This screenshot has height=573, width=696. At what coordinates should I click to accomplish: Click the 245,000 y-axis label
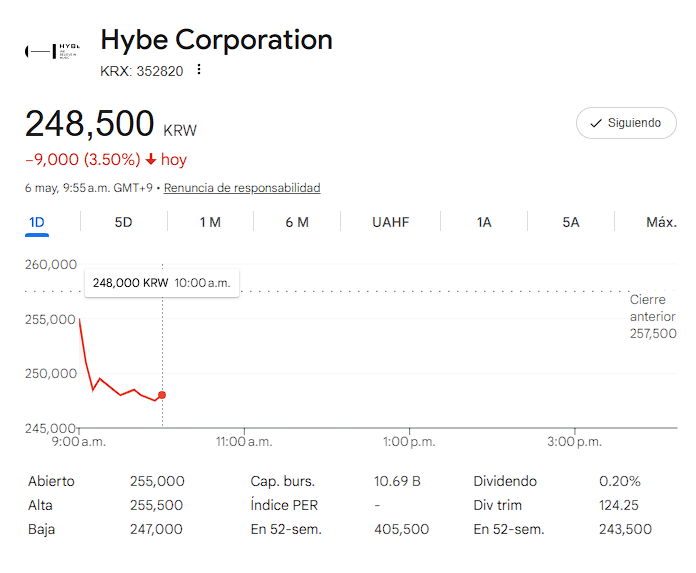point(50,428)
